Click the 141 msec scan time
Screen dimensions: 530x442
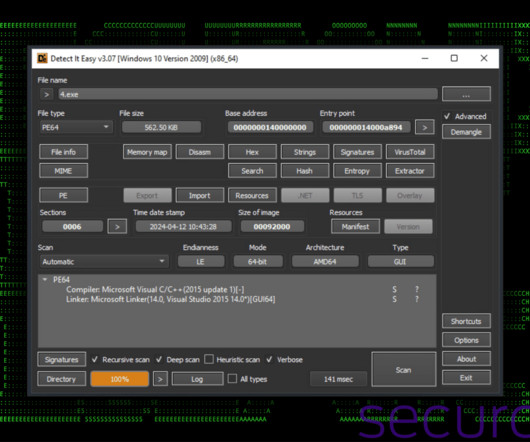[x=338, y=379]
